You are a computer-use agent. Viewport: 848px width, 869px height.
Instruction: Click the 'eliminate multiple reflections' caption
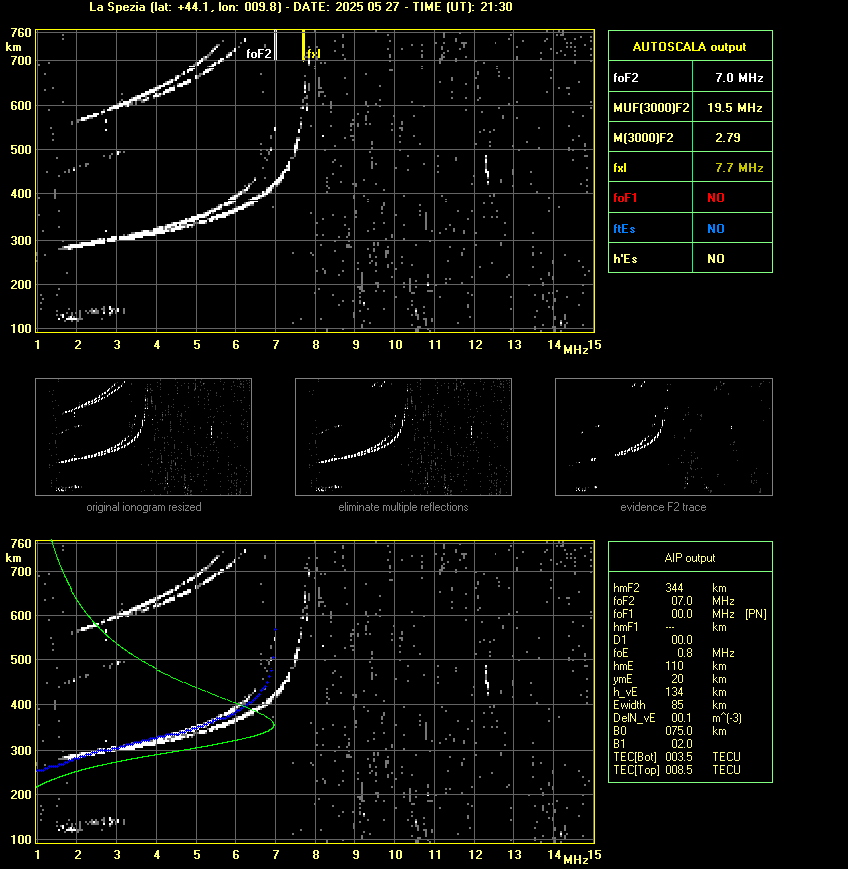(x=403, y=507)
